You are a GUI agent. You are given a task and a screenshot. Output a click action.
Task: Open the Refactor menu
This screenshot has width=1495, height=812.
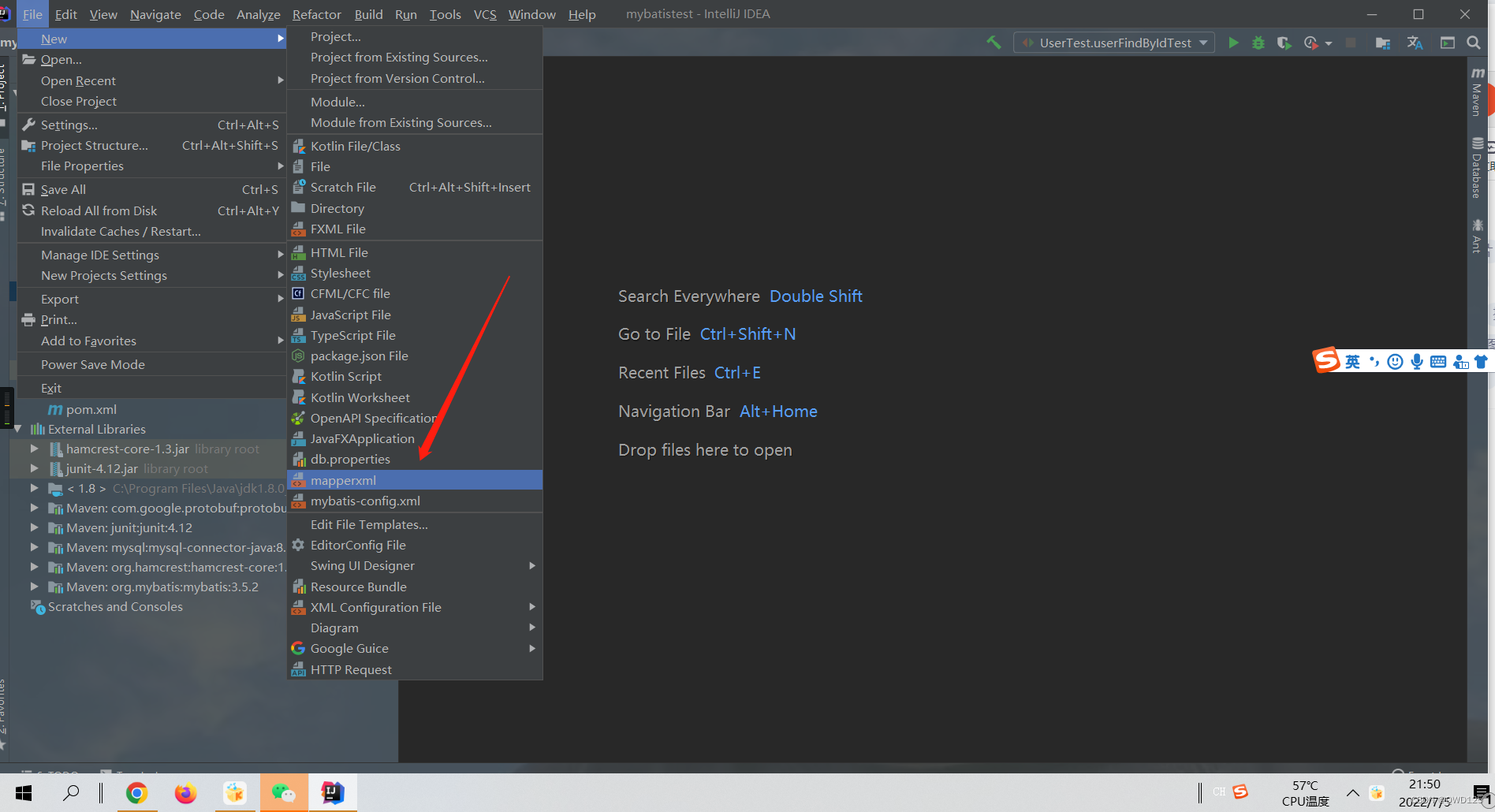tap(316, 14)
